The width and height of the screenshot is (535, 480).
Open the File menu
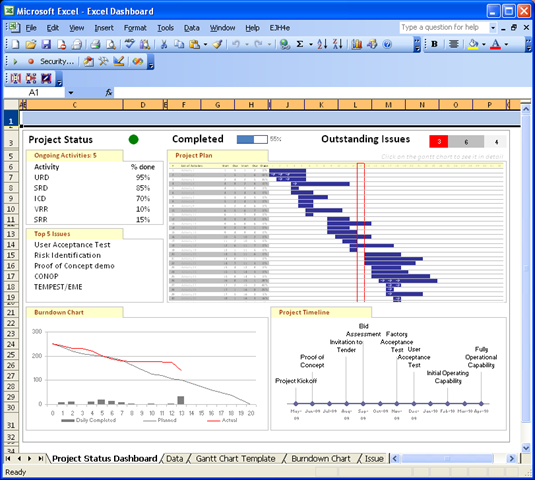pos(31,28)
